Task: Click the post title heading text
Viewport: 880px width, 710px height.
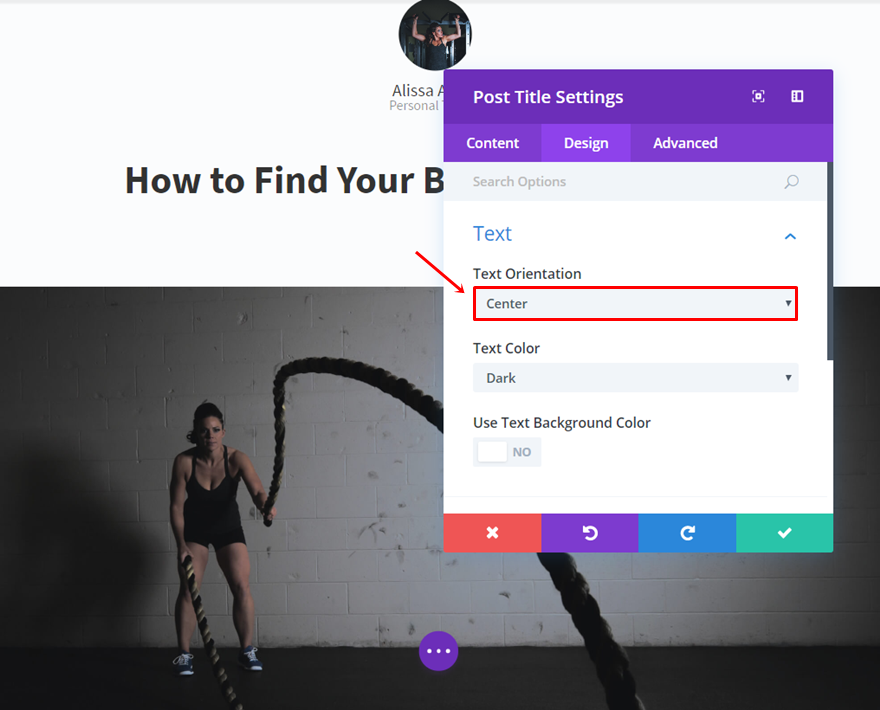Action: (285, 180)
